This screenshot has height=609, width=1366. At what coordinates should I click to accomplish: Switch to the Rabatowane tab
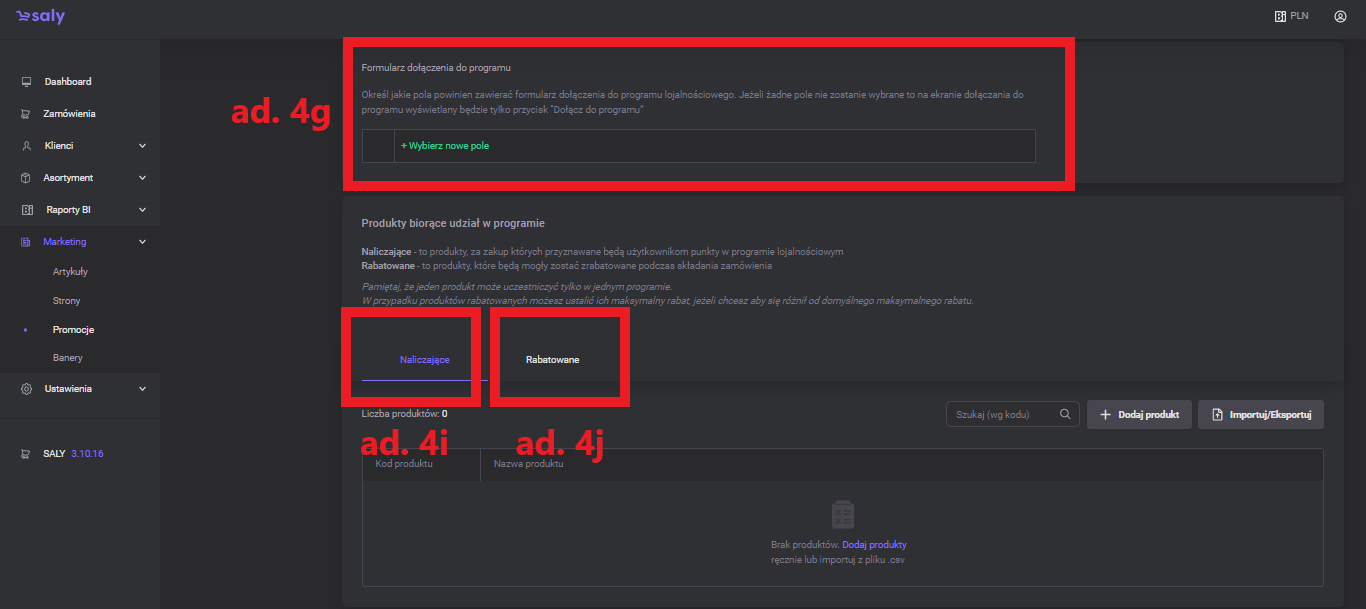pyautogui.click(x=552, y=360)
